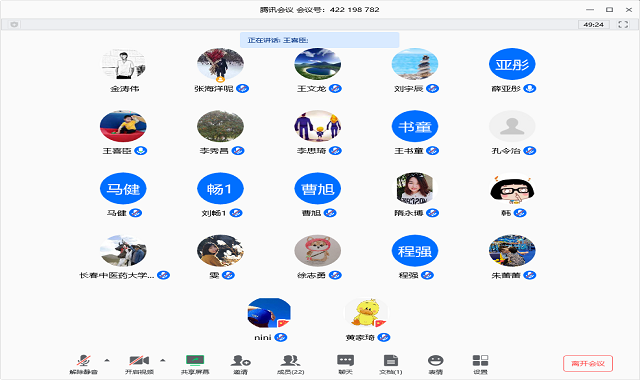Screen dimensions: 640x380
Task: Open the 表情 emoji reactions
Action: (436, 364)
